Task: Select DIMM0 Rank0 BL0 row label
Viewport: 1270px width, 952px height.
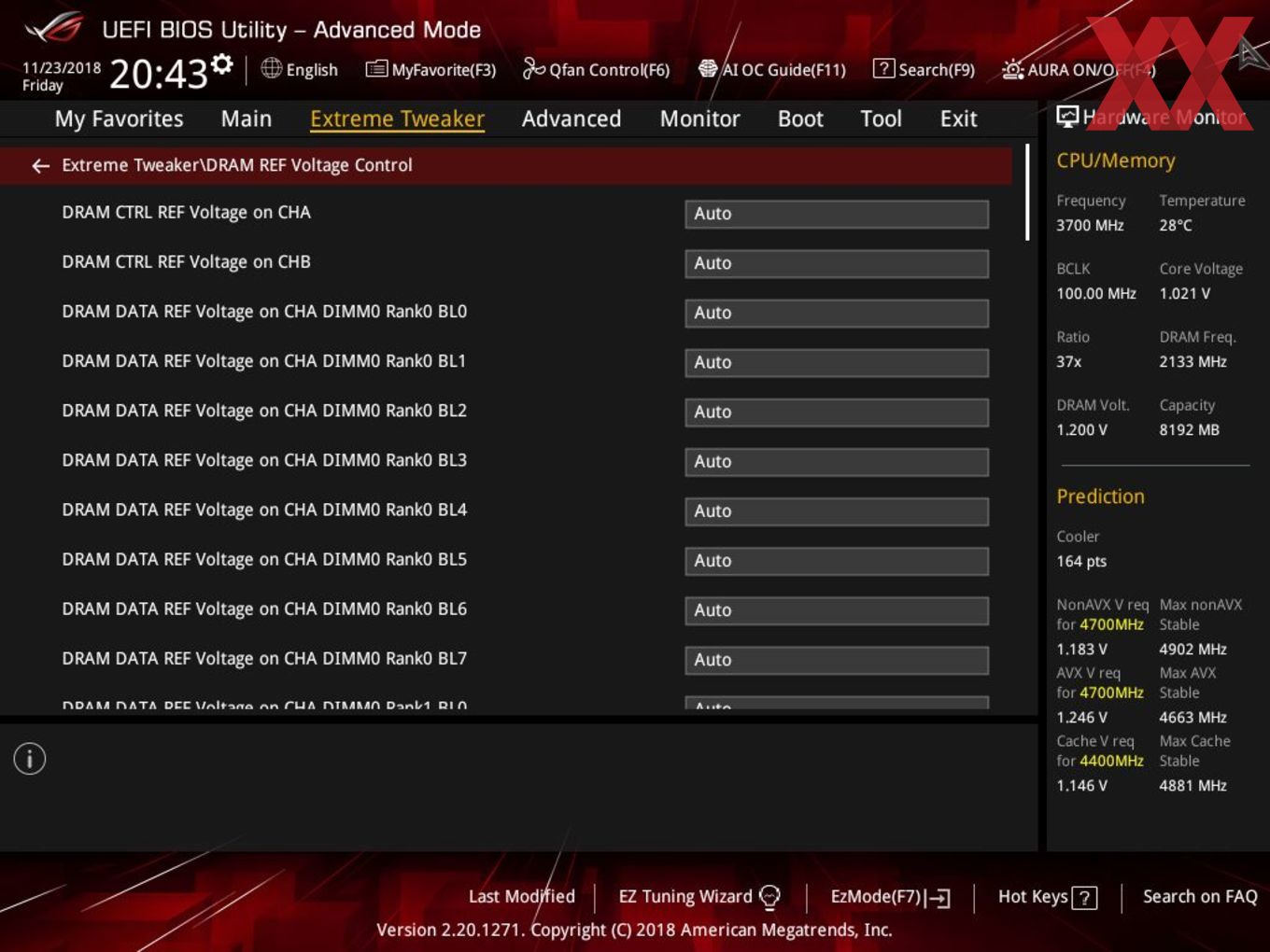Action: point(264,312)
